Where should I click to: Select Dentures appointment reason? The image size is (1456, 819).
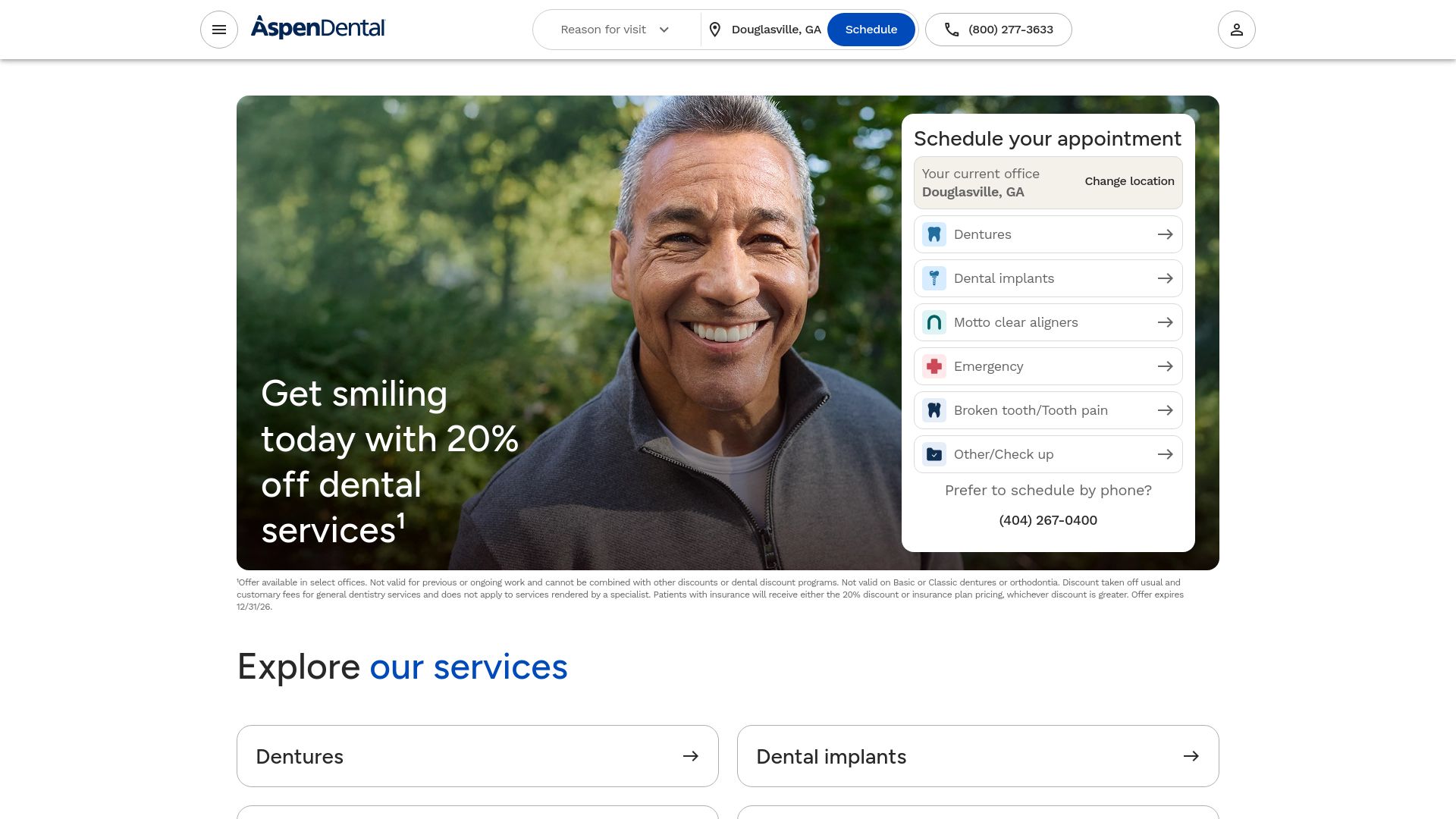[1048, 234]
